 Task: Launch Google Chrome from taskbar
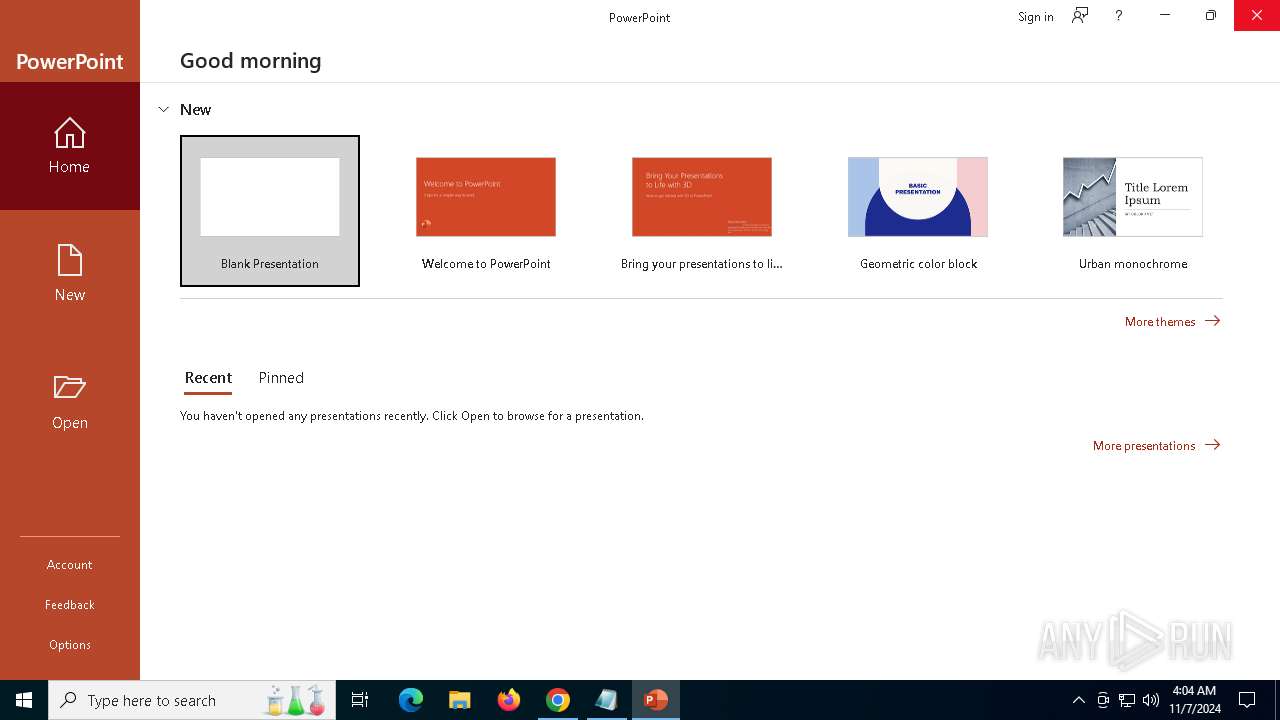click(x=558, y=700)
